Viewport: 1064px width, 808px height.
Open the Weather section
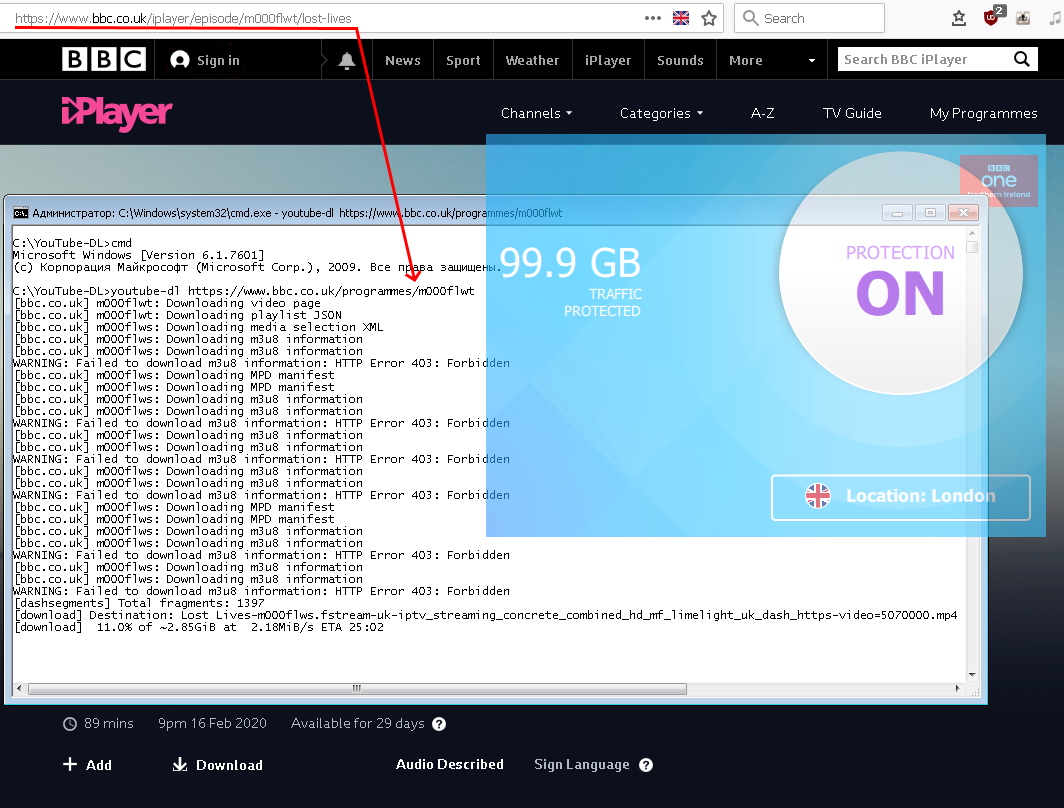tap(533, 60)
